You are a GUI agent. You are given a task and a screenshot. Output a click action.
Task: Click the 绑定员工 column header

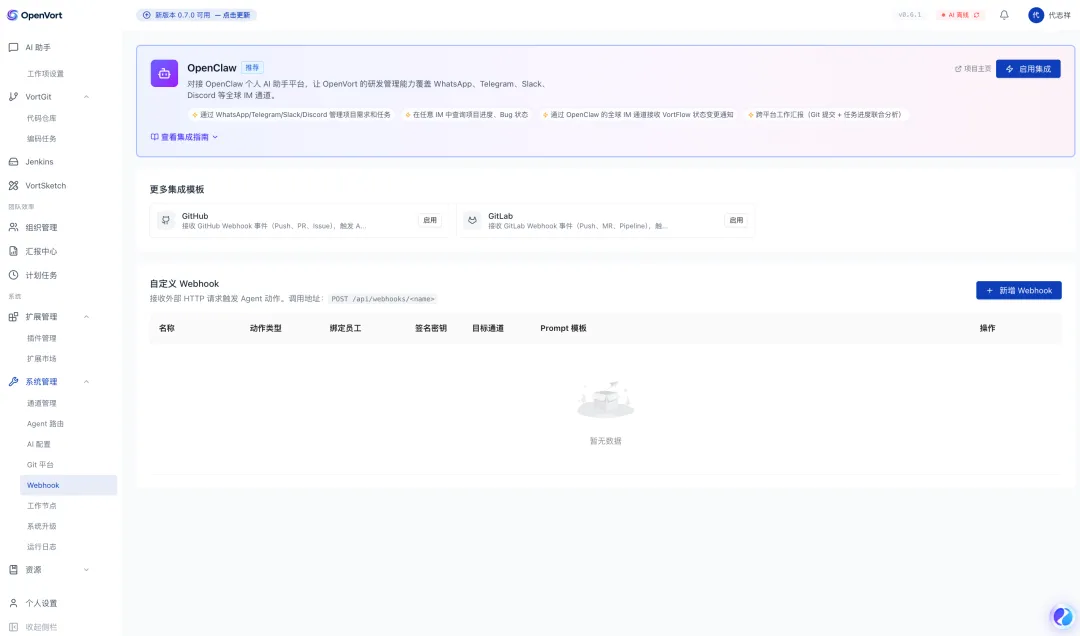pyautogui.click(x=345, y=329)
